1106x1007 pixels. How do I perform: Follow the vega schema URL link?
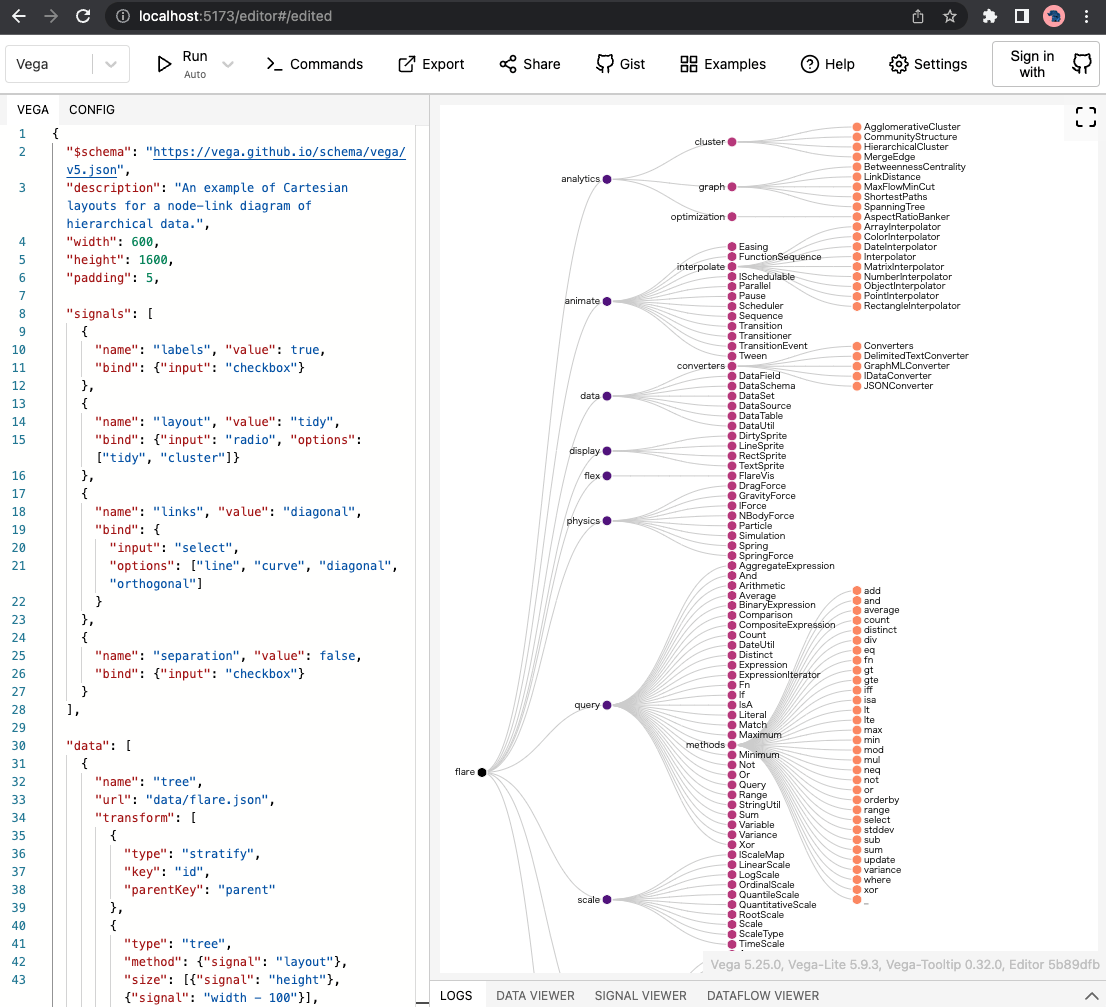pyautogui.click(x=279, y=152)
